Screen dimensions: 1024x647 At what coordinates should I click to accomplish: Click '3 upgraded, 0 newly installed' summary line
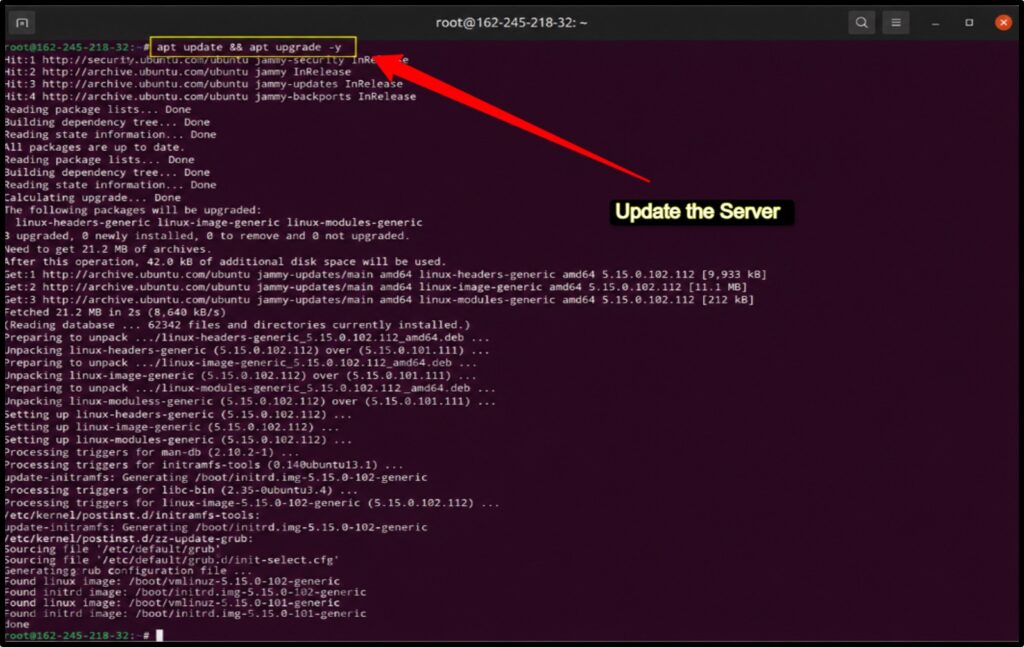pyautogui.click(x=207, y=236)
